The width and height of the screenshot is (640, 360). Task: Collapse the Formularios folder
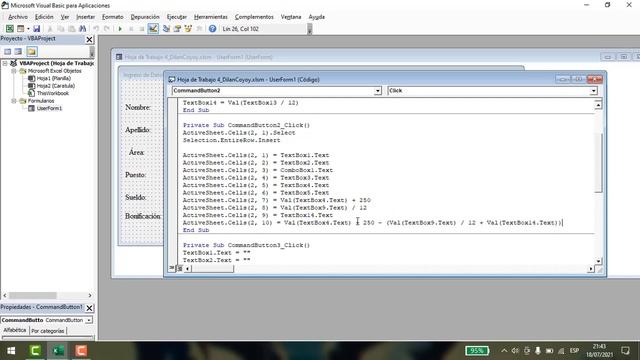point(14,100)
